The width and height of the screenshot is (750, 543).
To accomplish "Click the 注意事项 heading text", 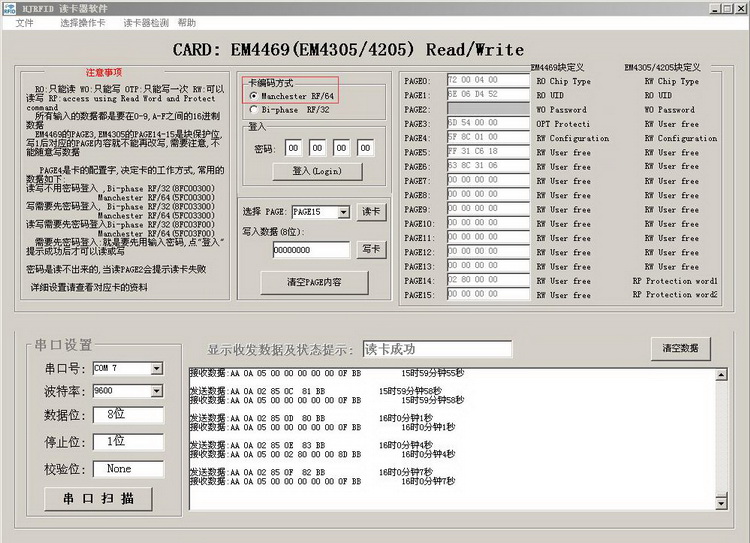I will (104, 73).
